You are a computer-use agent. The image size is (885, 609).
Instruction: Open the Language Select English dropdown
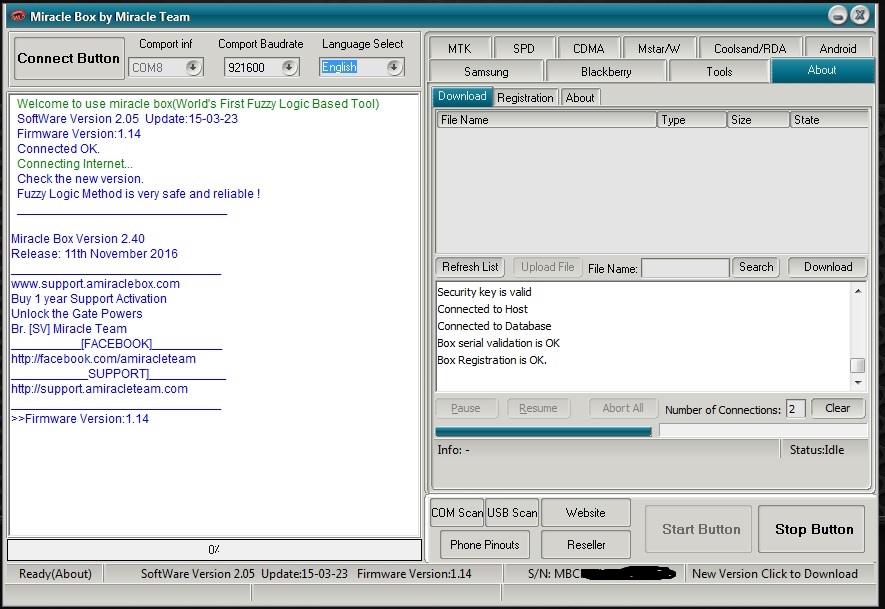click(x=395, y=67)
